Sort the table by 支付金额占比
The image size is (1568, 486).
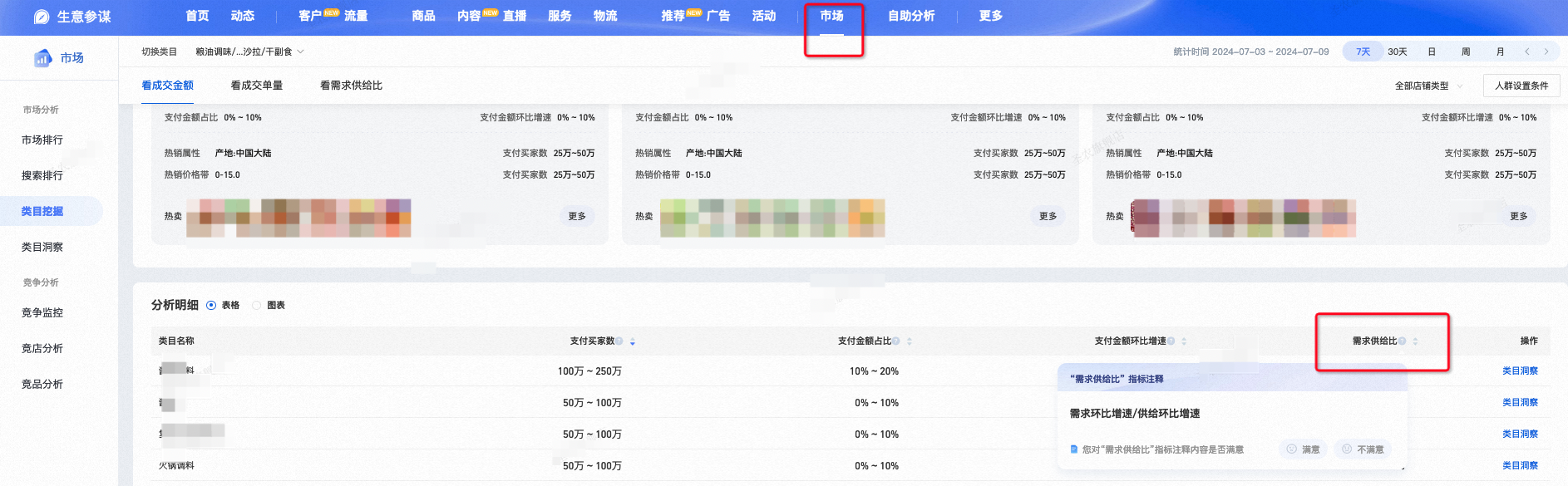tap(910, 341)
